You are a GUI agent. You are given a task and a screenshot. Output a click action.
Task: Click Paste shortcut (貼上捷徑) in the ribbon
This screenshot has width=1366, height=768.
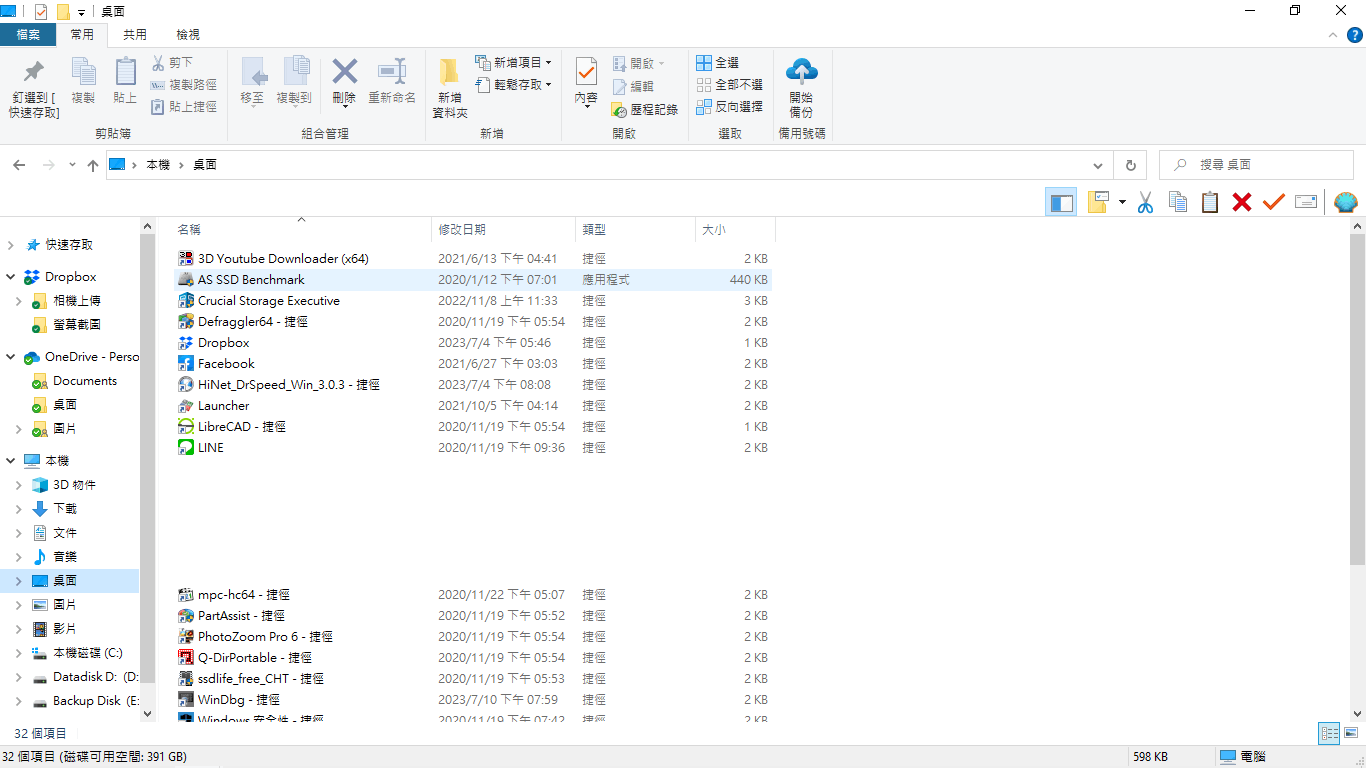point(183,106)
